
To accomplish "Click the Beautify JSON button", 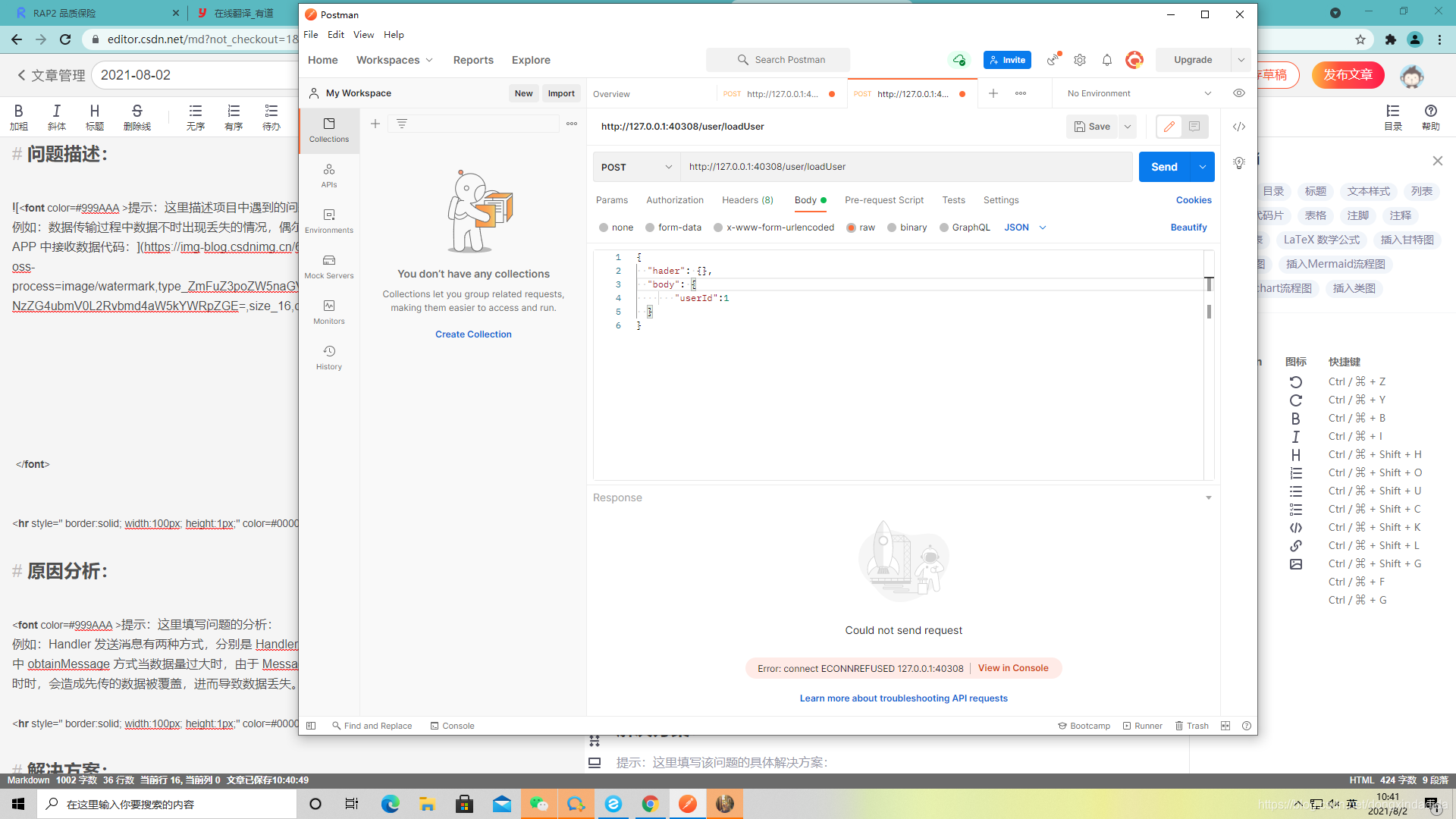I will (1188, 227).
